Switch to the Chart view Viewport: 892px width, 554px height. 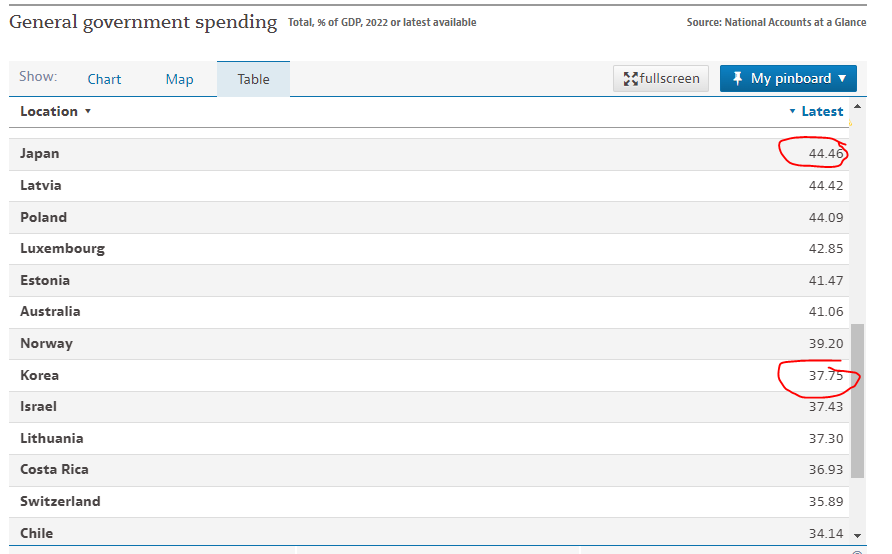click(x=104, y=79)
